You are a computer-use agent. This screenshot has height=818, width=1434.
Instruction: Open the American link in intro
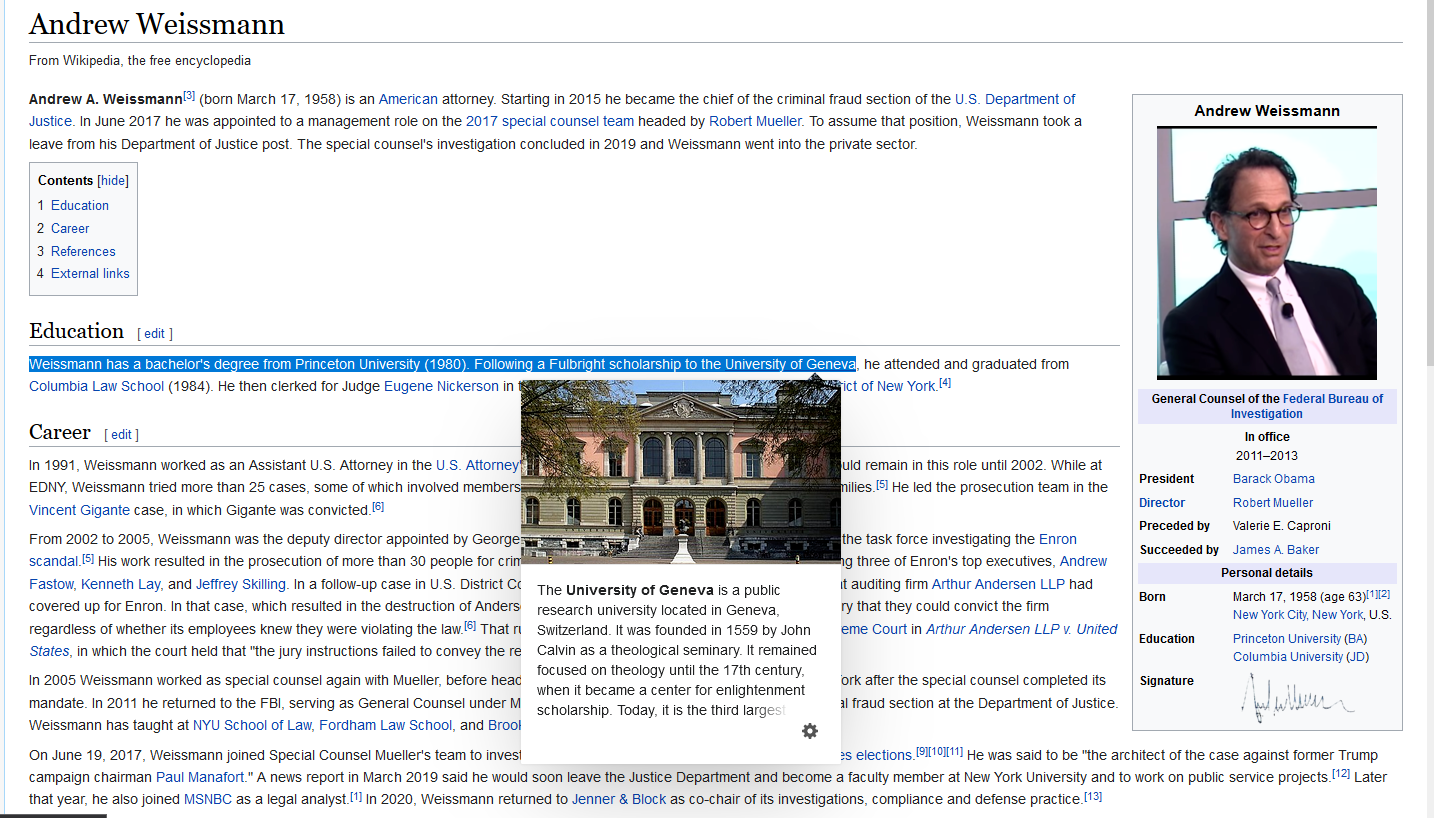[x=408, y=99]
